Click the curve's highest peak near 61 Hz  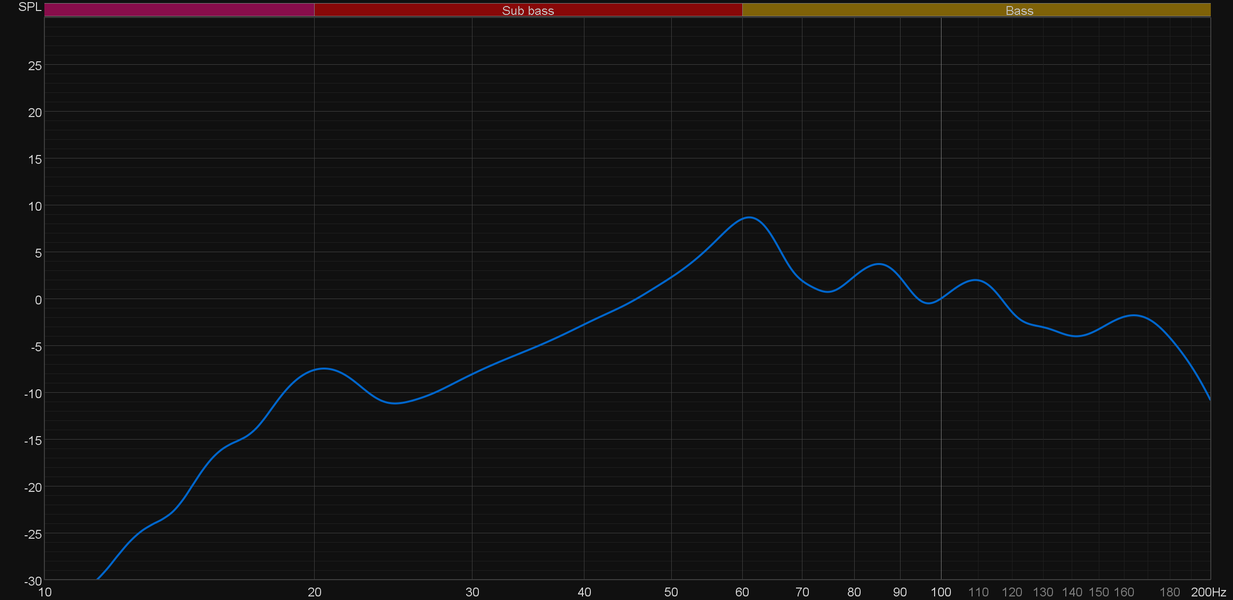click(749, 217)
